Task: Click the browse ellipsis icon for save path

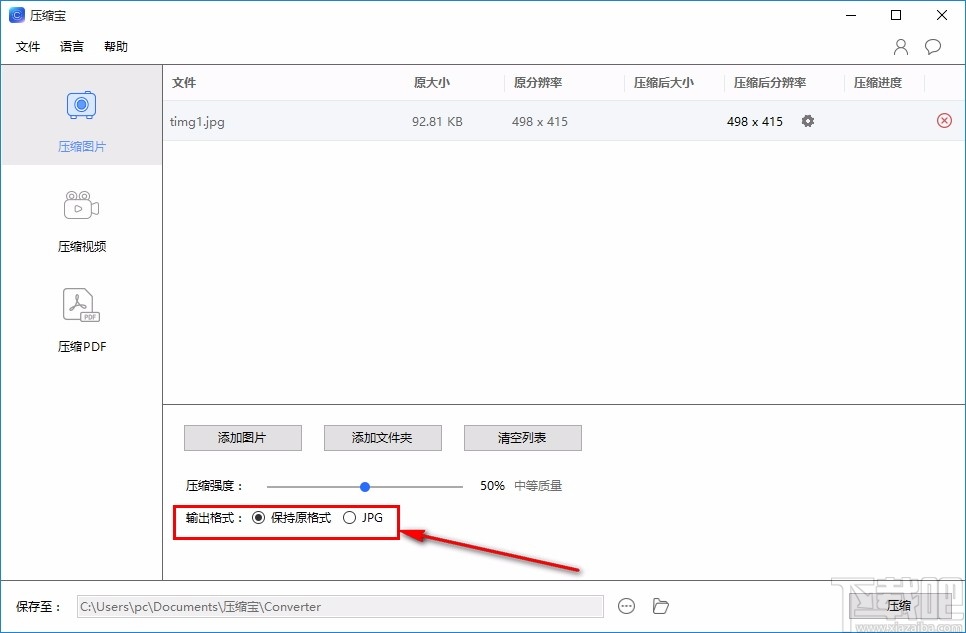Action: 626,606
